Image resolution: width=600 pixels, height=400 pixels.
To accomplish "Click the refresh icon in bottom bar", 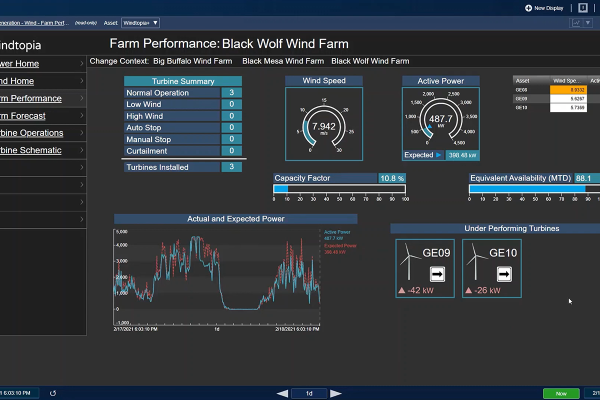I will 52,392.
